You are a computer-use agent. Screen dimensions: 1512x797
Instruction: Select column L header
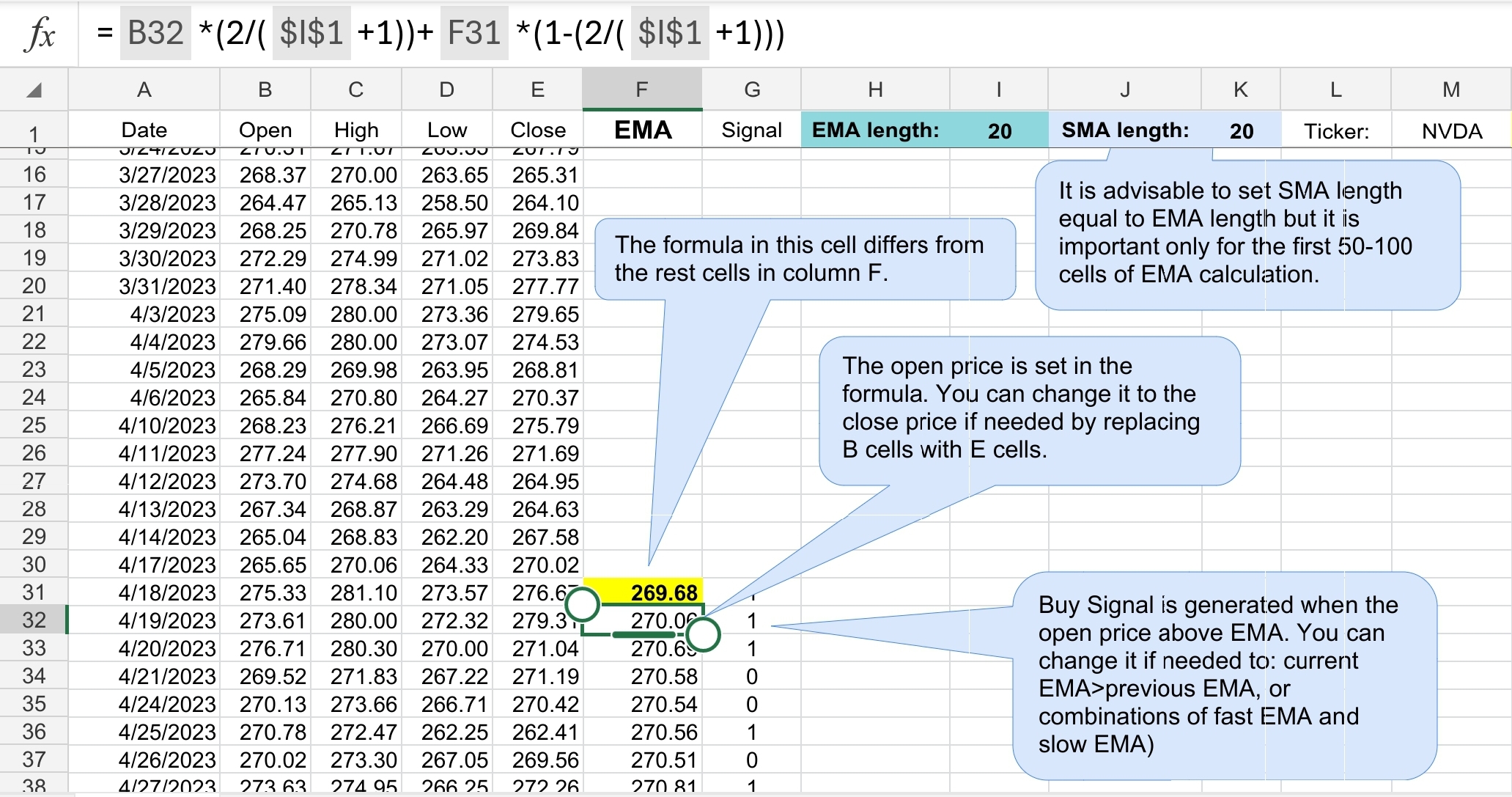(x=1336, y=89)
